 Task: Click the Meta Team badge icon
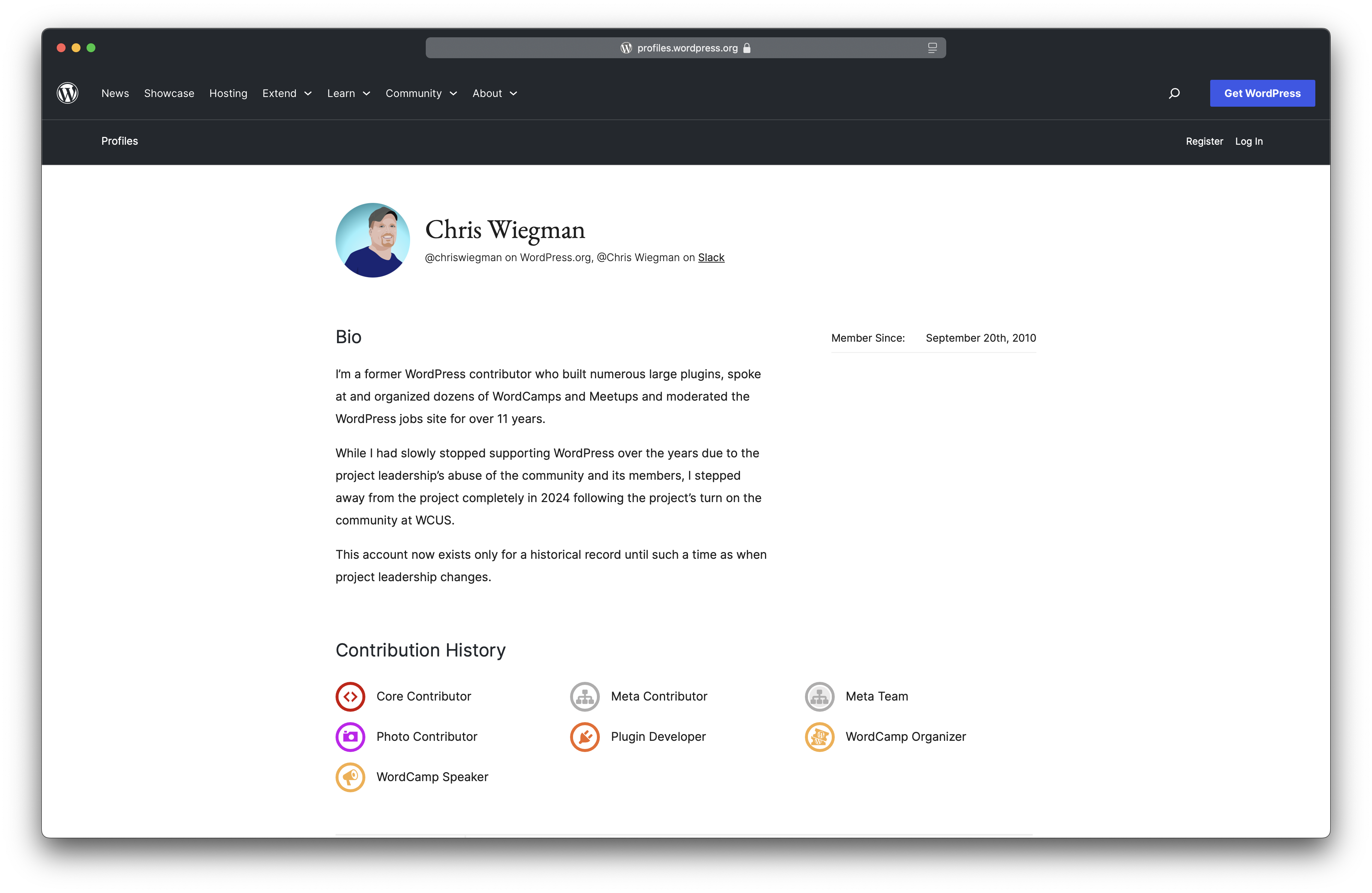pyautogui.click(x=819, y=696)
